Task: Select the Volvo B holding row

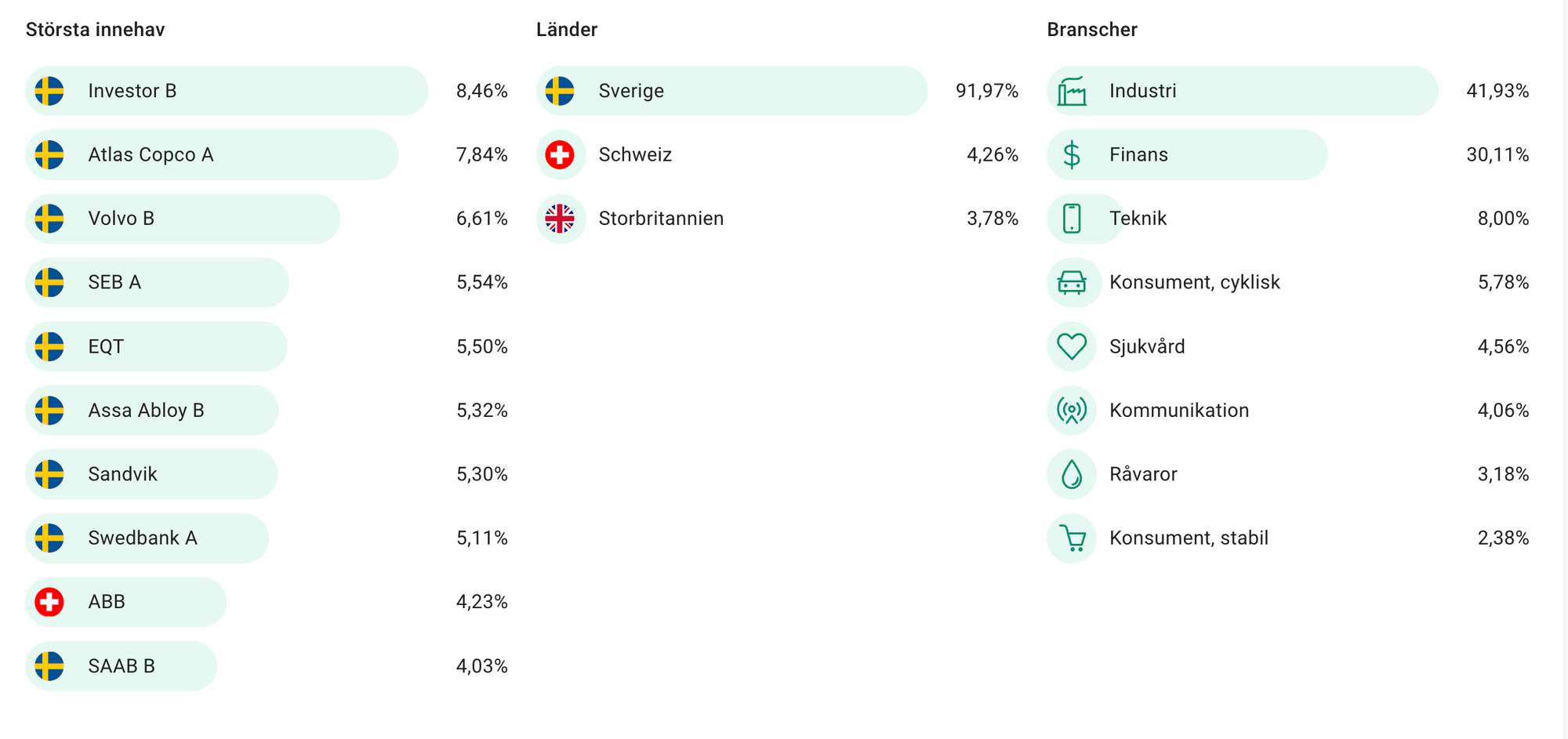Action: click(x=122, y=219)
